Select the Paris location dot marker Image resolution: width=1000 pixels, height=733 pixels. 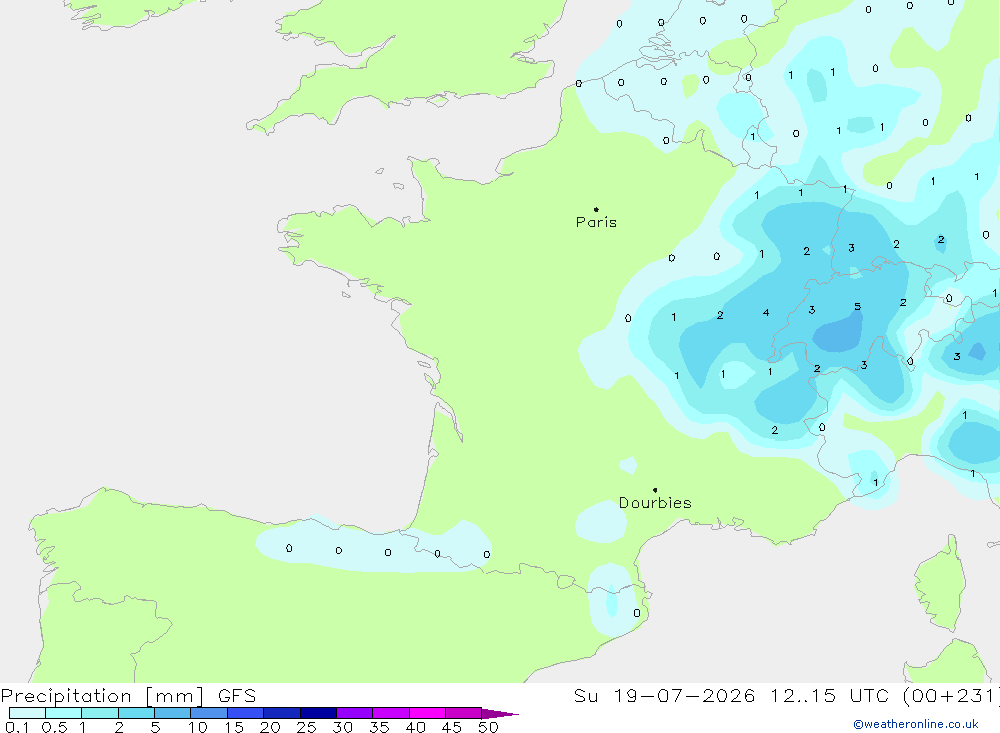[596, 209]
